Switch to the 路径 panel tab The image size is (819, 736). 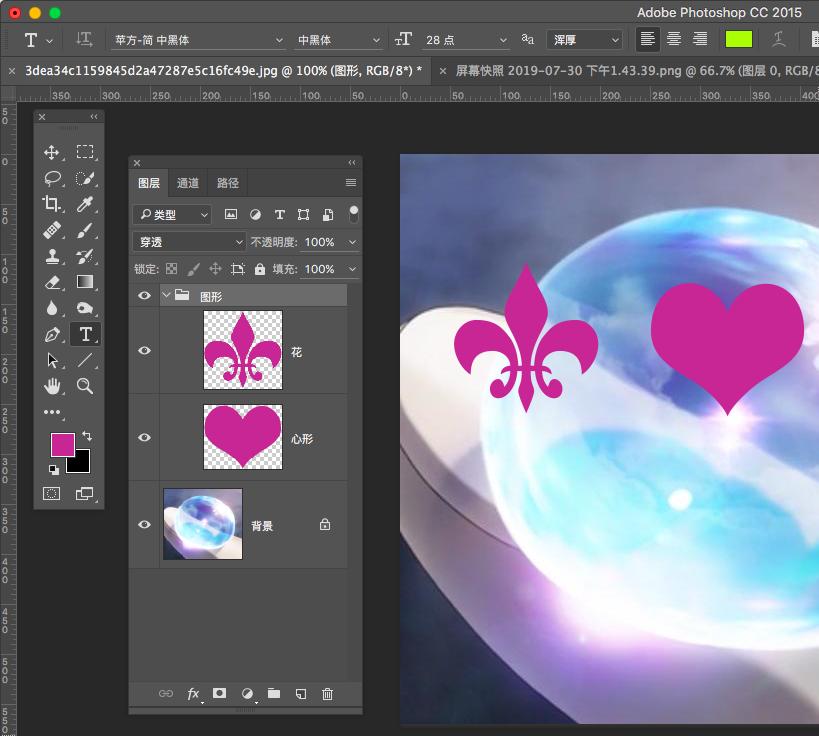[228, 183]
